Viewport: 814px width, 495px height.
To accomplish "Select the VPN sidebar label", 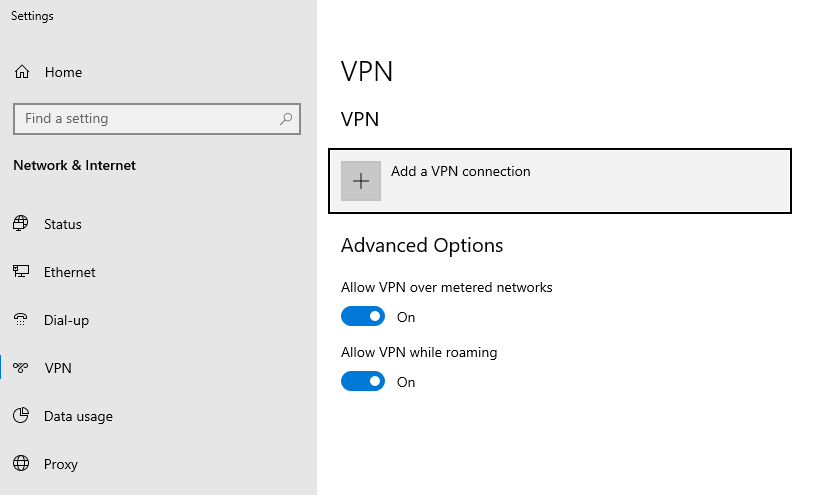I will pos(58,368).
